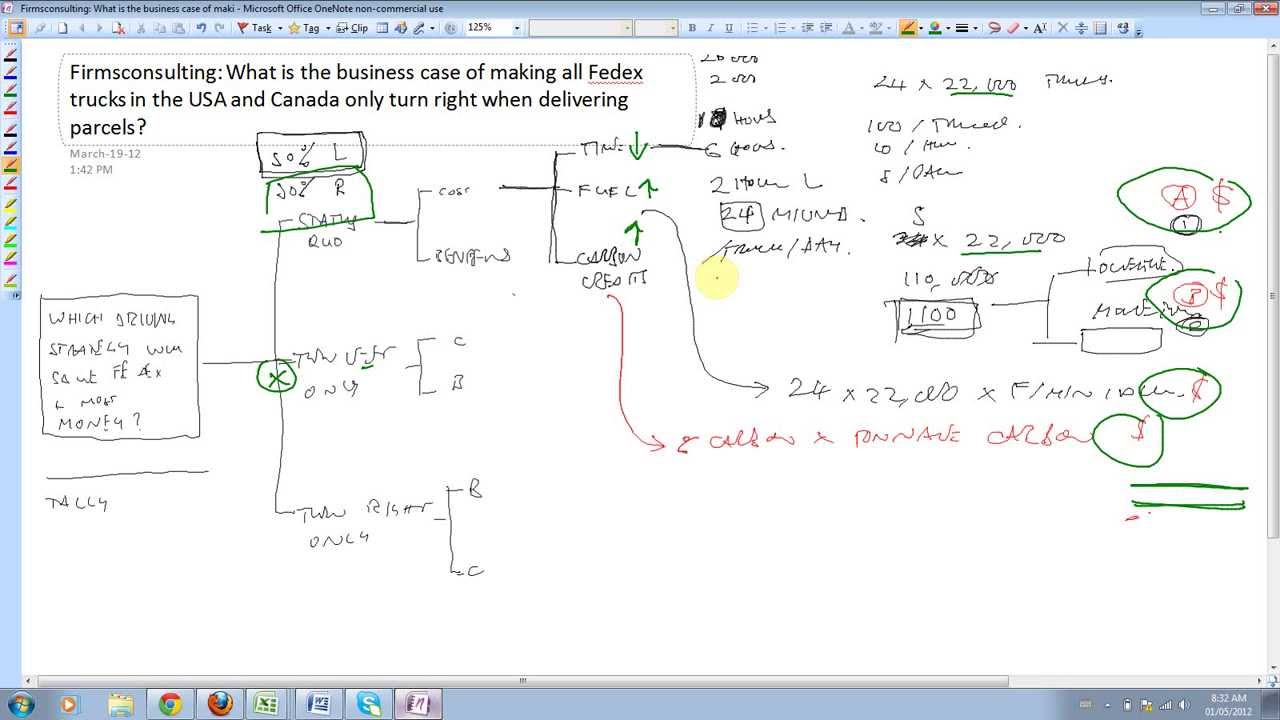Apply numbered list
This screenshot has width=1280, height=720.
[781, 28]
